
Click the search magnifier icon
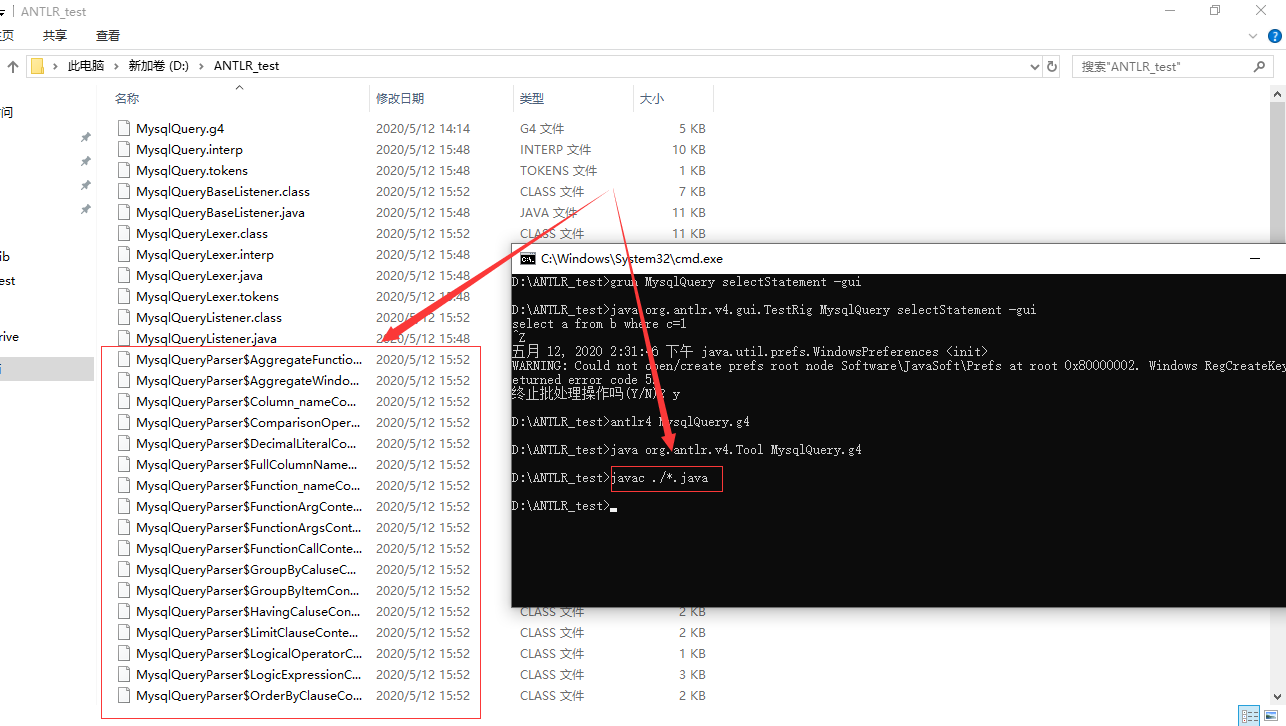coord(1259,66)
